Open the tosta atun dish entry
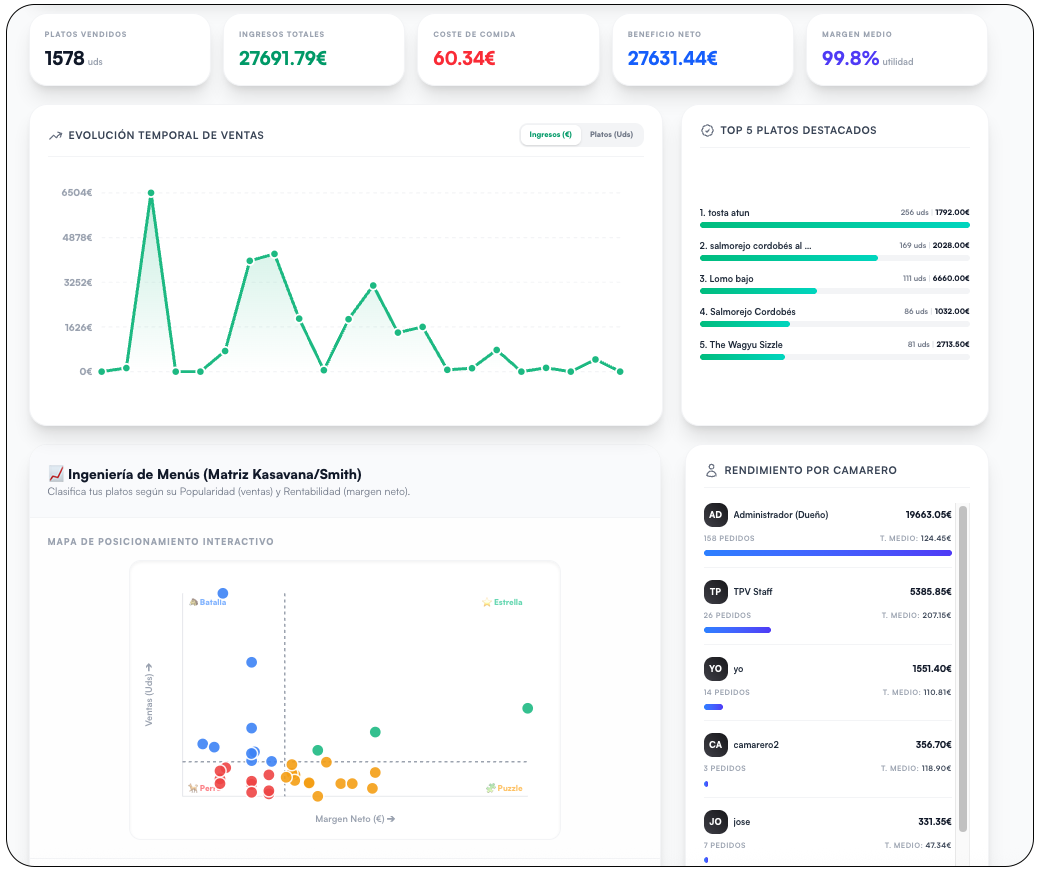 (x=834, y=218)
